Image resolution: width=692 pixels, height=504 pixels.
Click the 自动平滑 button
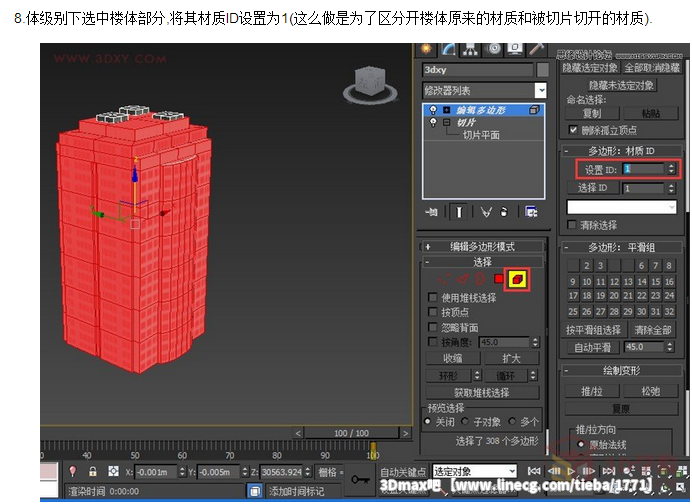tap(592, 347)
